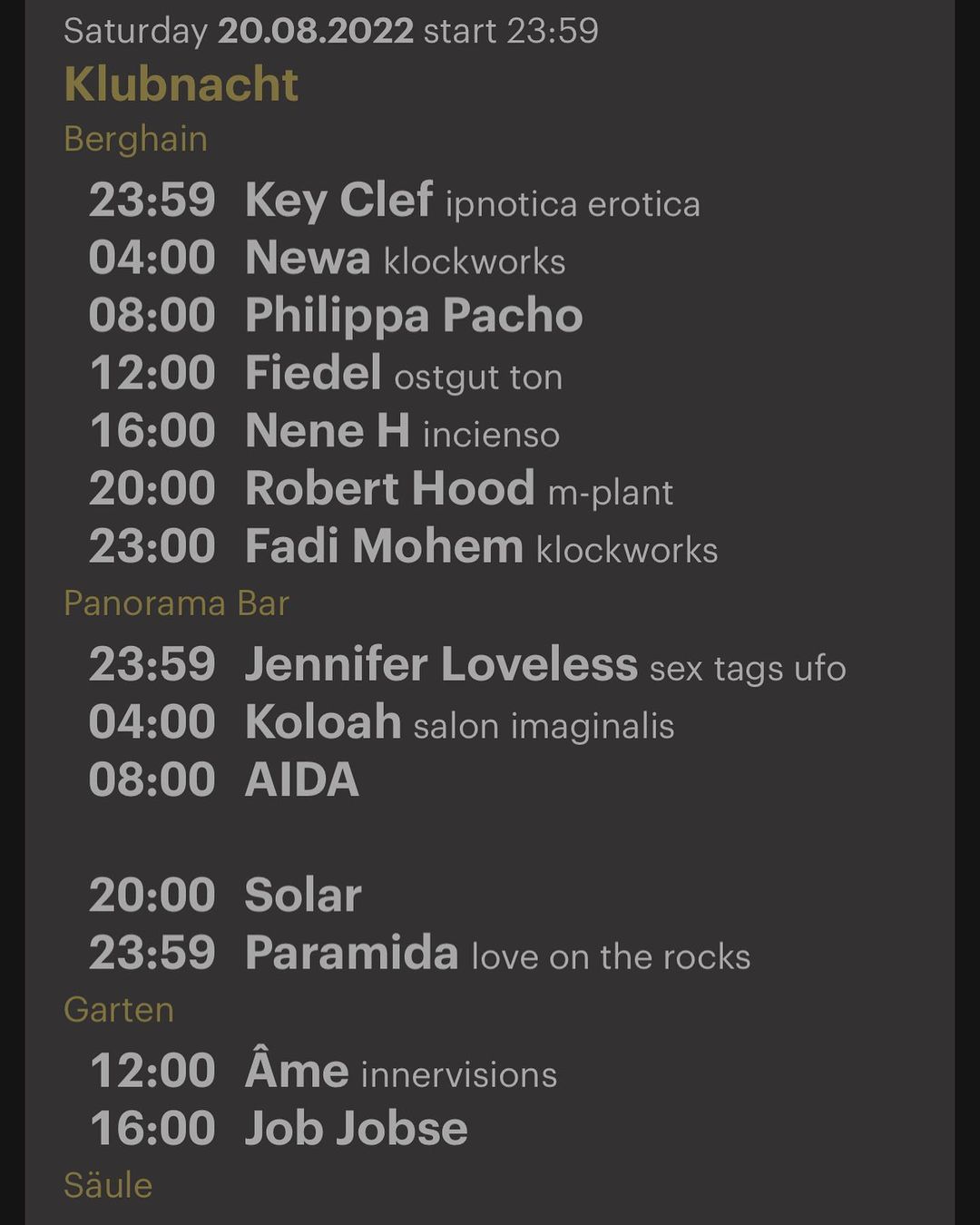980x1225 pixels.
Task: Select the AIDA entry
Action: point(302,780)
